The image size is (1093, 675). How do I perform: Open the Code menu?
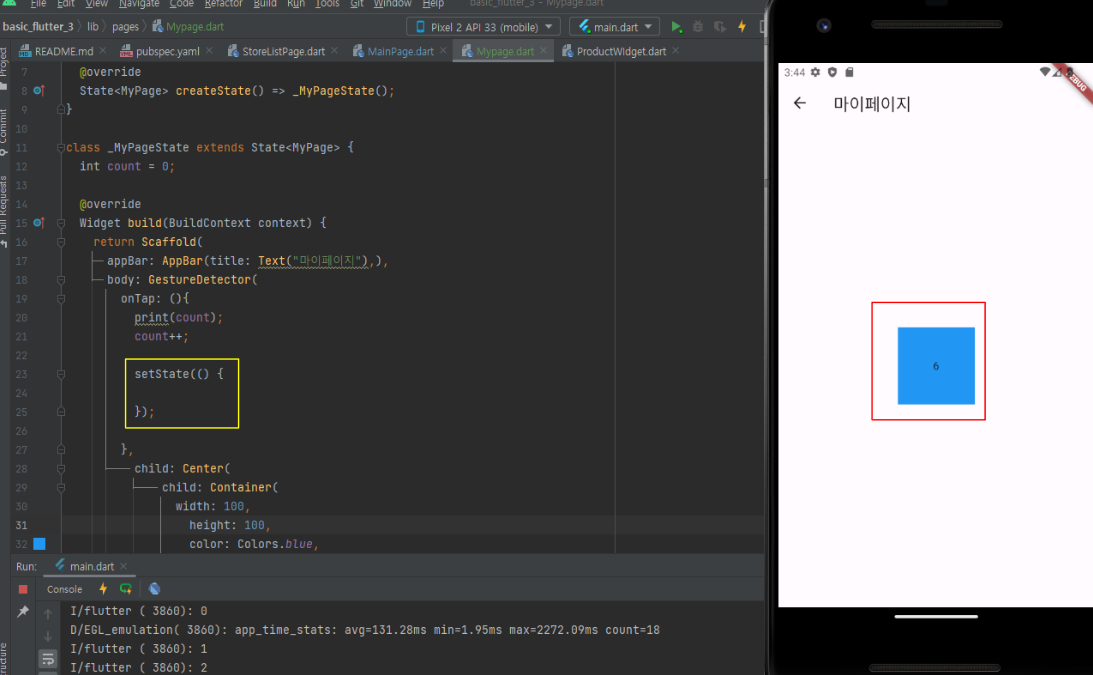(x=181, y=3)
